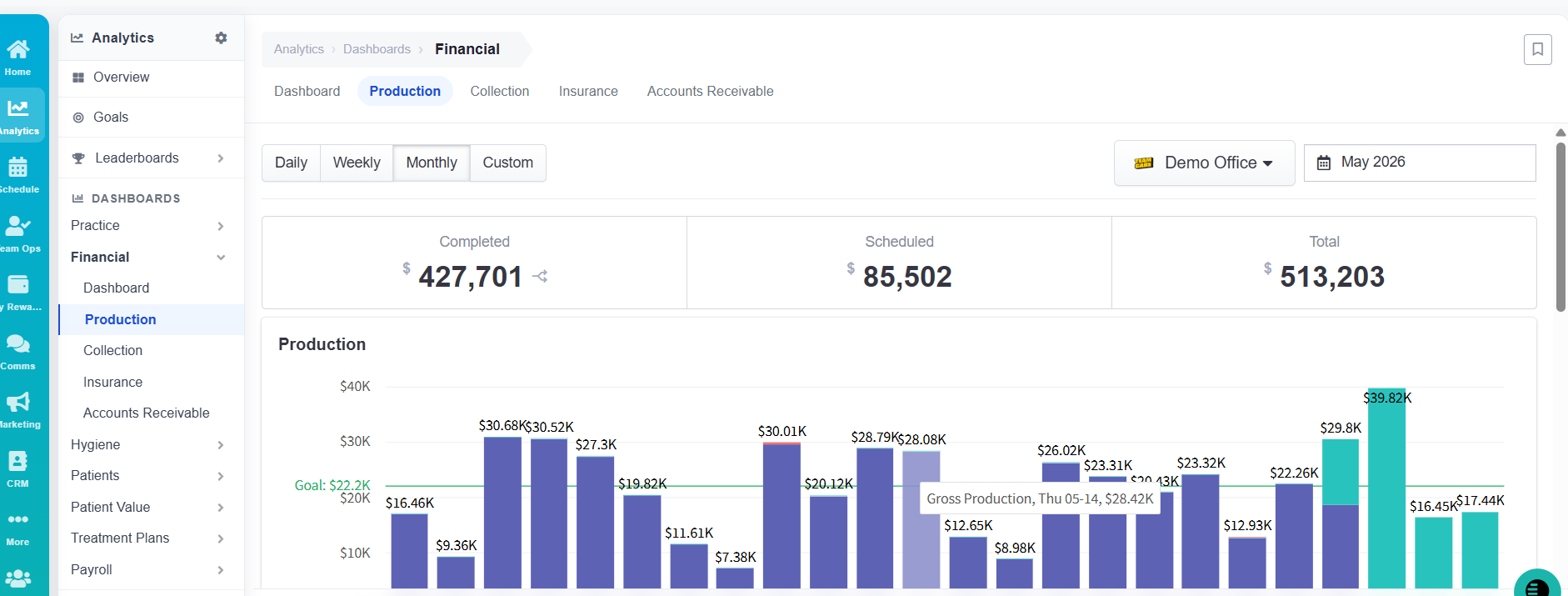Image resolution: width=1568 pixels, height=596 pixels.
Task: Open the Marketing megaphone icon
Action: tap(17, 402)
